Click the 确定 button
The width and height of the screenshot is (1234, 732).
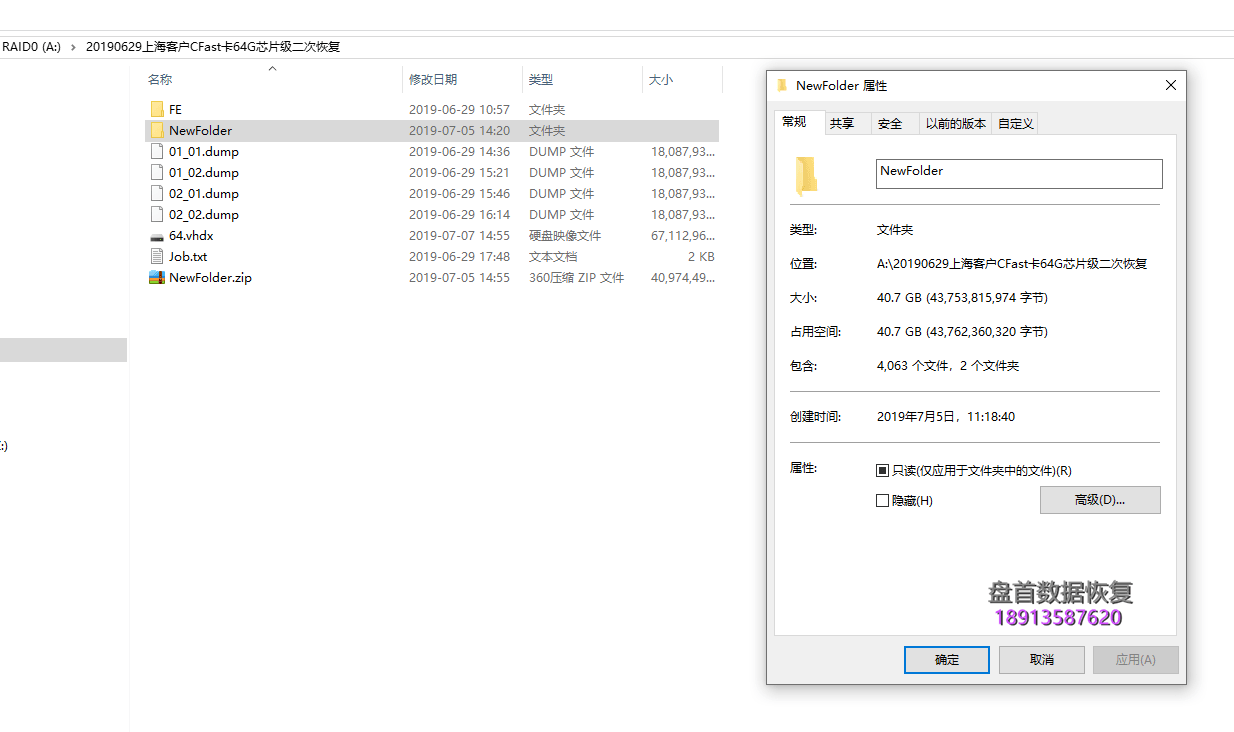[947, 660]
